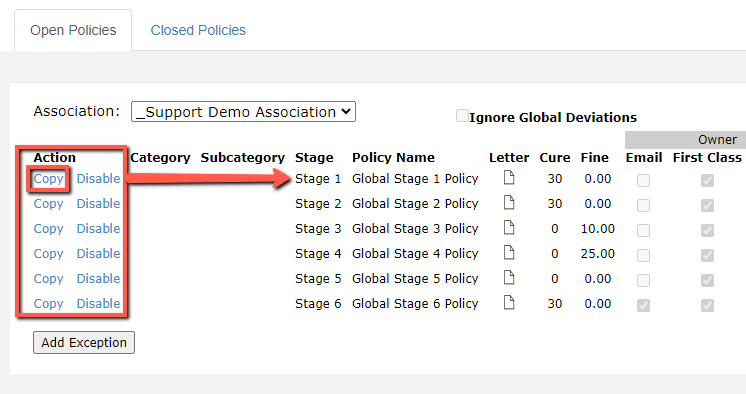Screen dimensions: 746x394
Task: Toggle the Owner Email checkbox for Stage 5
Action: (643, 280)
